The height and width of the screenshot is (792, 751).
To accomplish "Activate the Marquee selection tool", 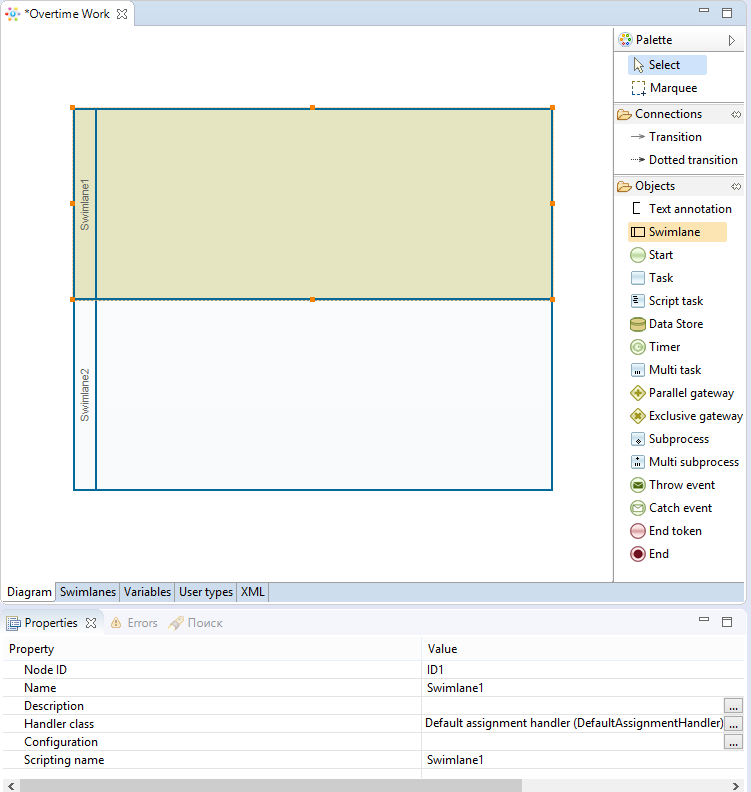I will (x=671, y=88).
